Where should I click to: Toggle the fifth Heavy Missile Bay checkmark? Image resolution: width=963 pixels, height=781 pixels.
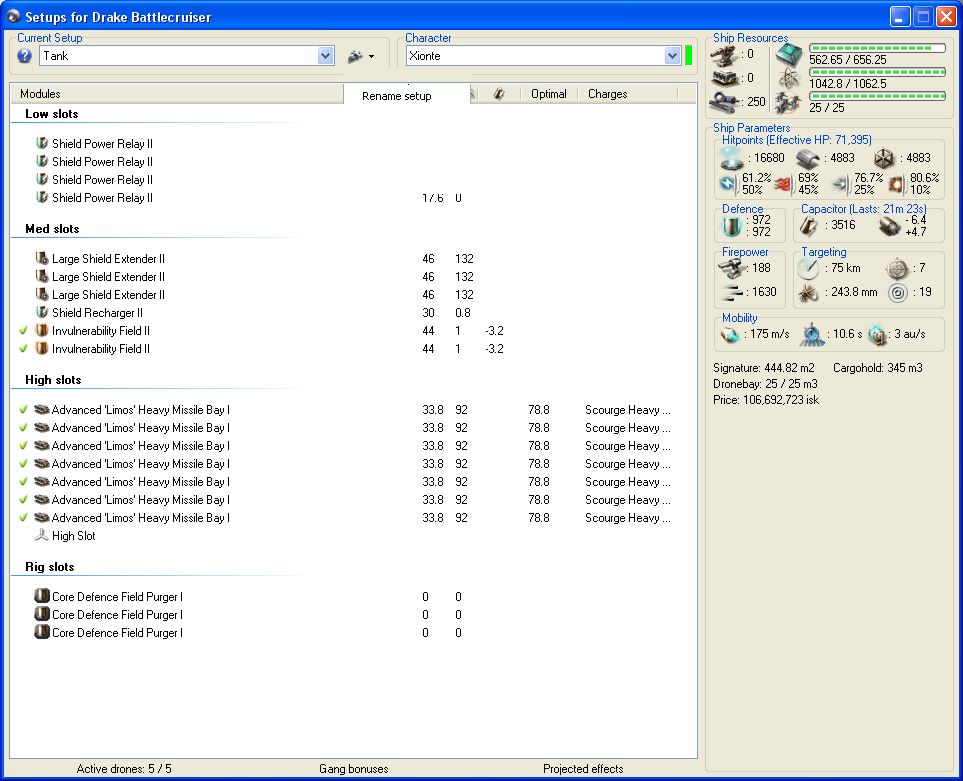(23, 481)
